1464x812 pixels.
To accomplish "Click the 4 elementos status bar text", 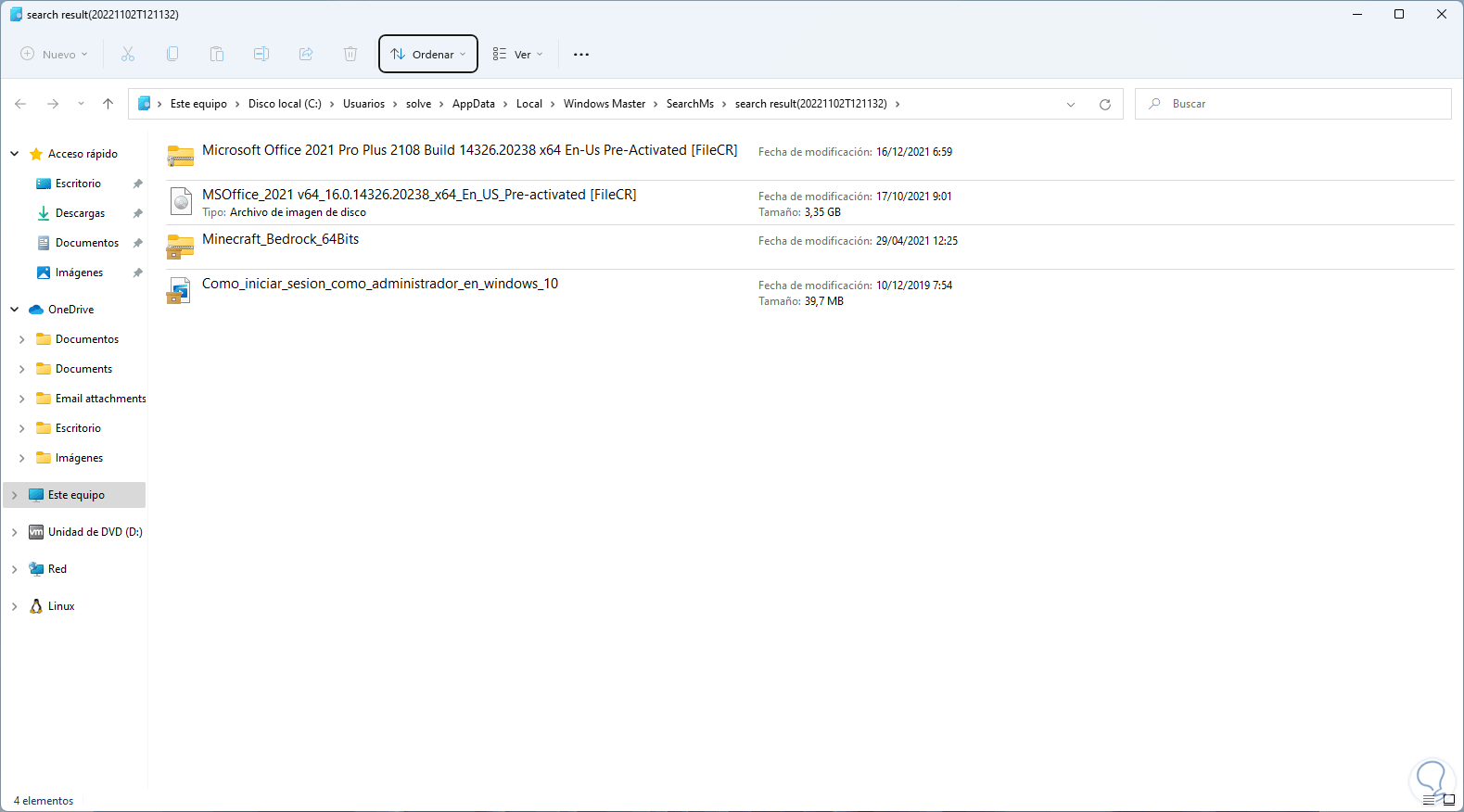I will [x=44, y=801].
